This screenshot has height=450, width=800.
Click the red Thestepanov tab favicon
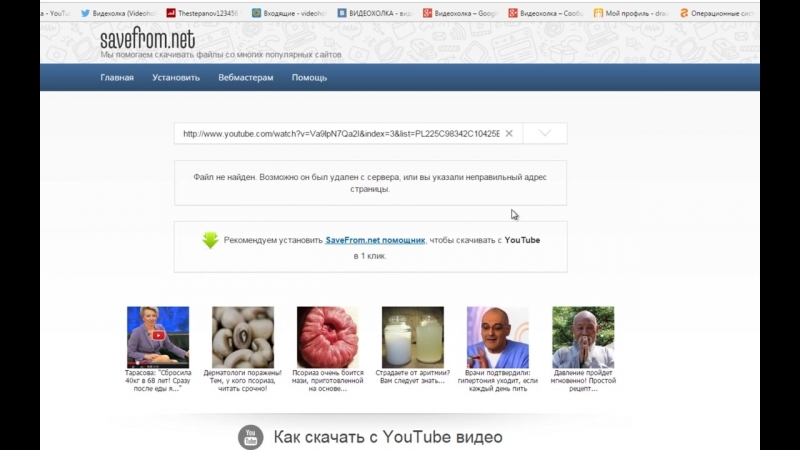click(171, 13)
